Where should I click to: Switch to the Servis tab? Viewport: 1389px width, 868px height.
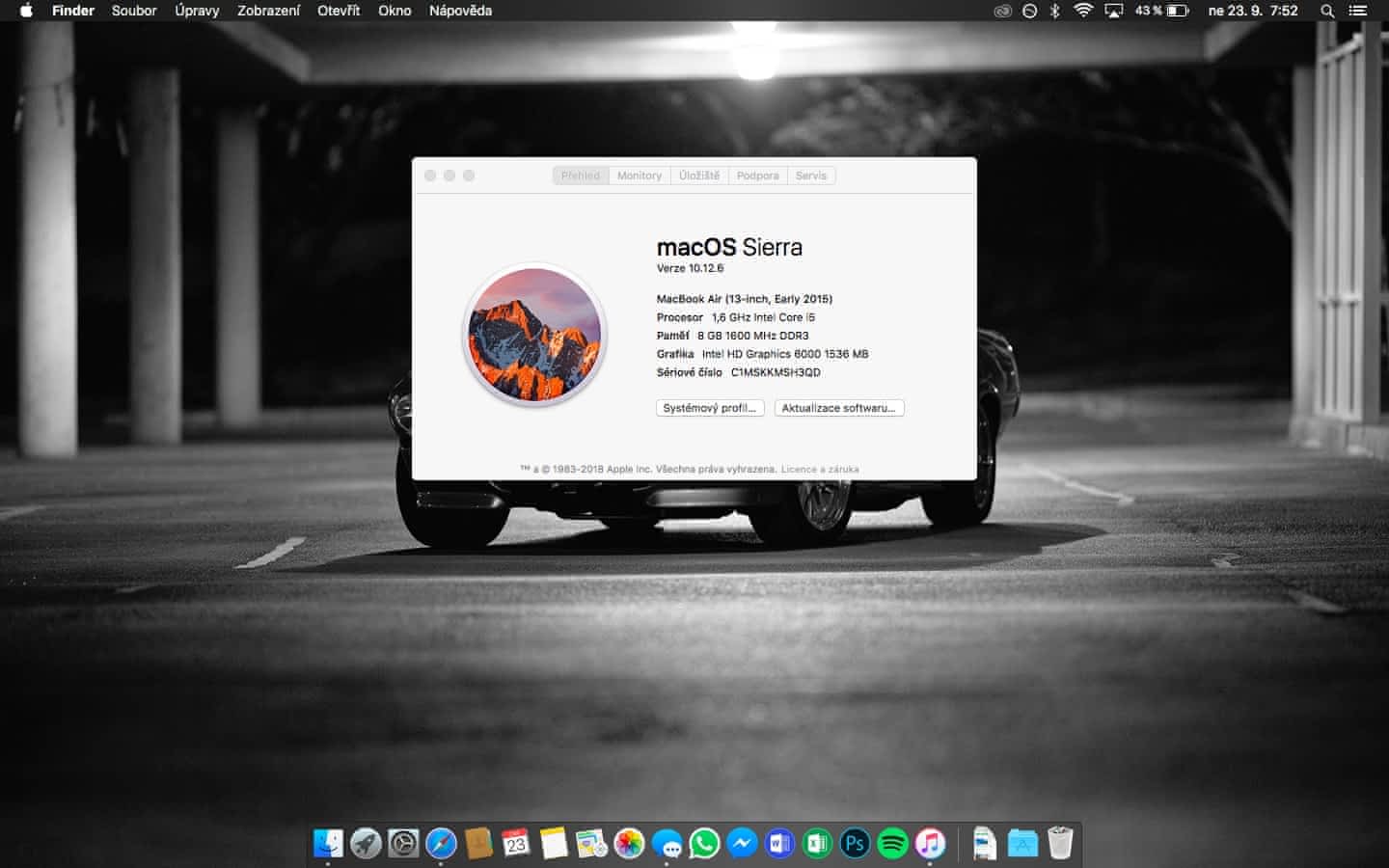click(811, 176)
